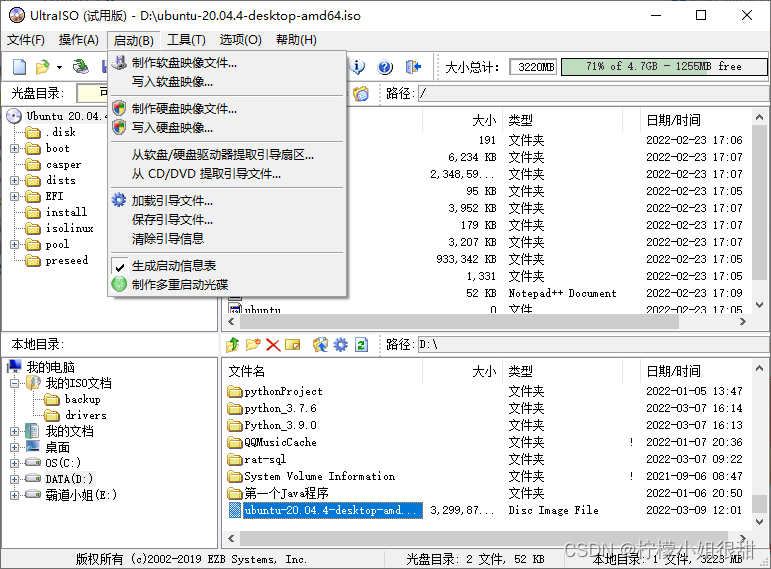Screen dimensions: 771x569
Task: Select the pythonProject folder row
Action: (487, 391)
